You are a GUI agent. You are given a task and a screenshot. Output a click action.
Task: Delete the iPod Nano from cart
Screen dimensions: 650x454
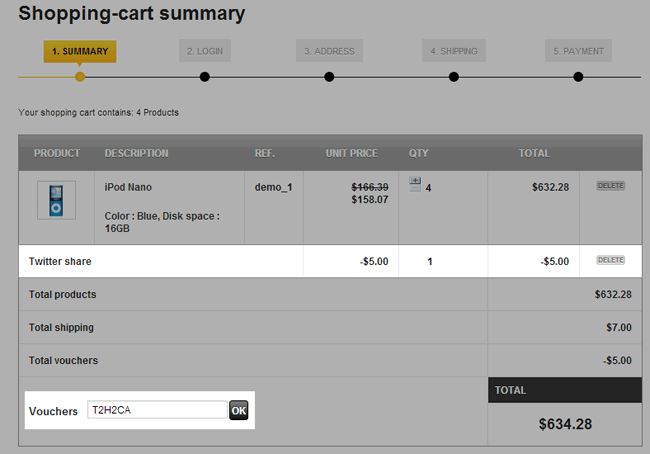click(x=610, y=186)
